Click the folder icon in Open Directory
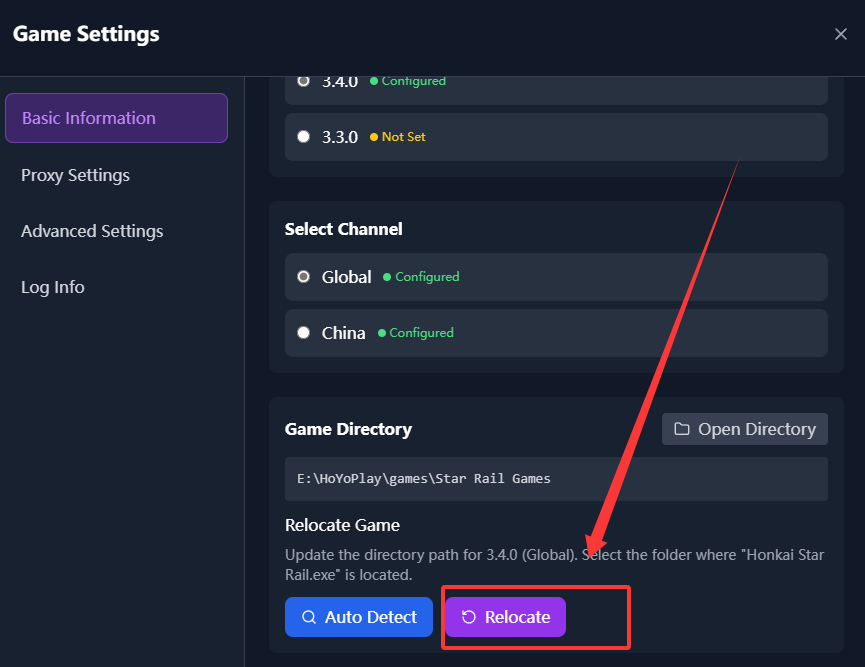This screenshot has width=865, height=667. (682, 429)
